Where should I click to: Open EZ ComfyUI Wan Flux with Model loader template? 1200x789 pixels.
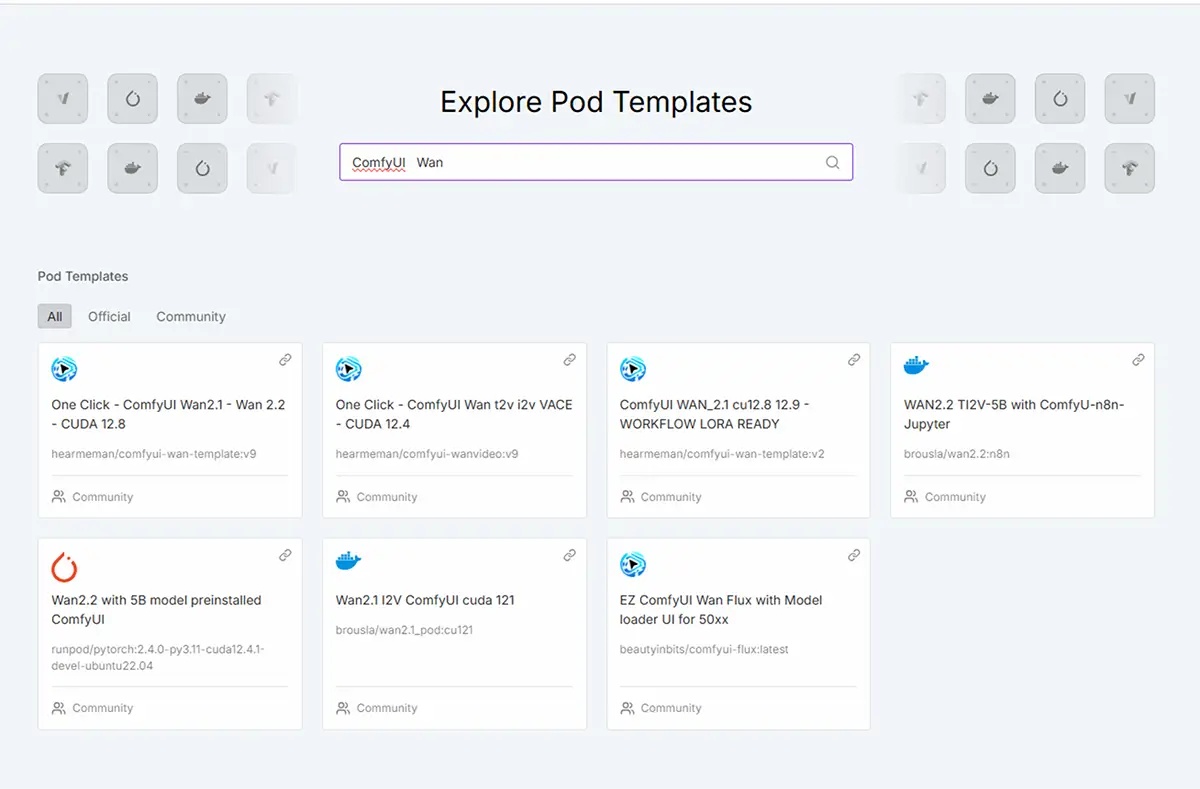721,610
